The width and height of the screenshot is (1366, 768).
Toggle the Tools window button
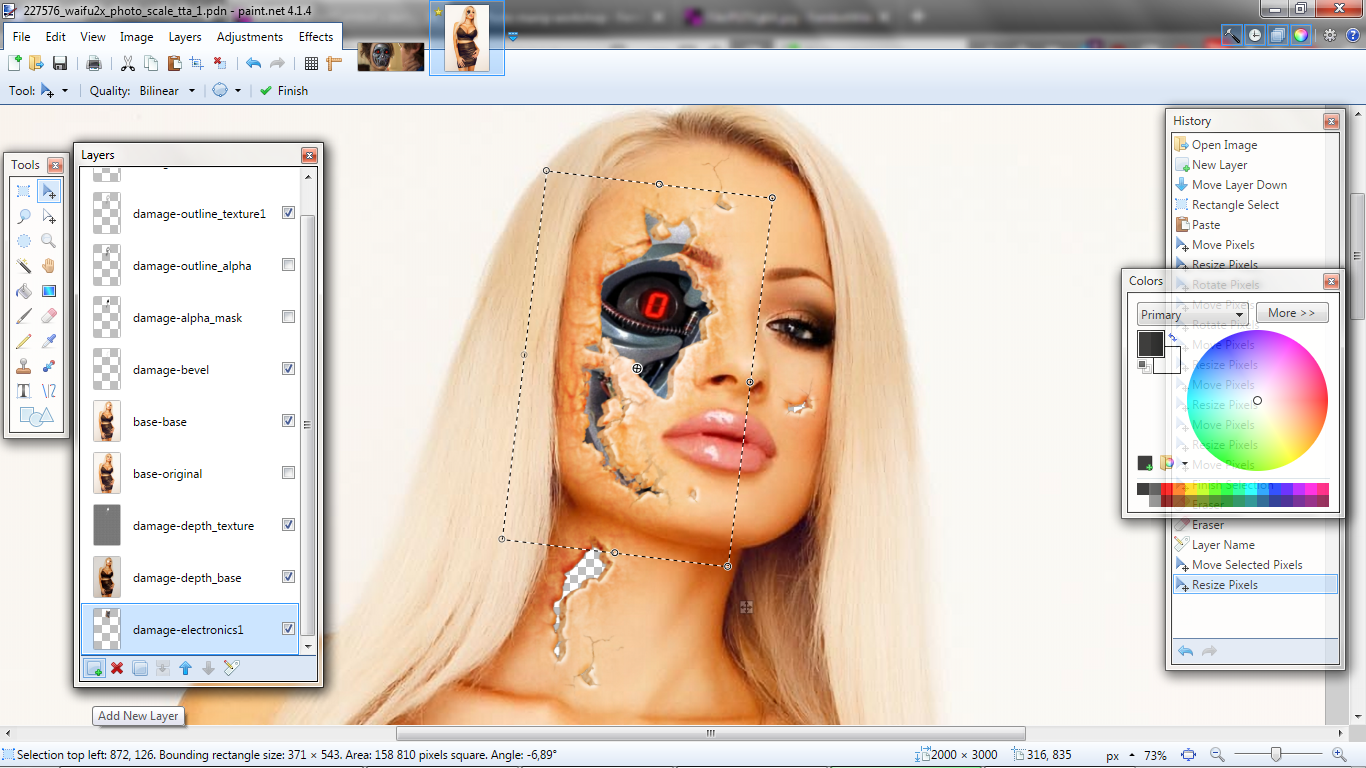1232,35
